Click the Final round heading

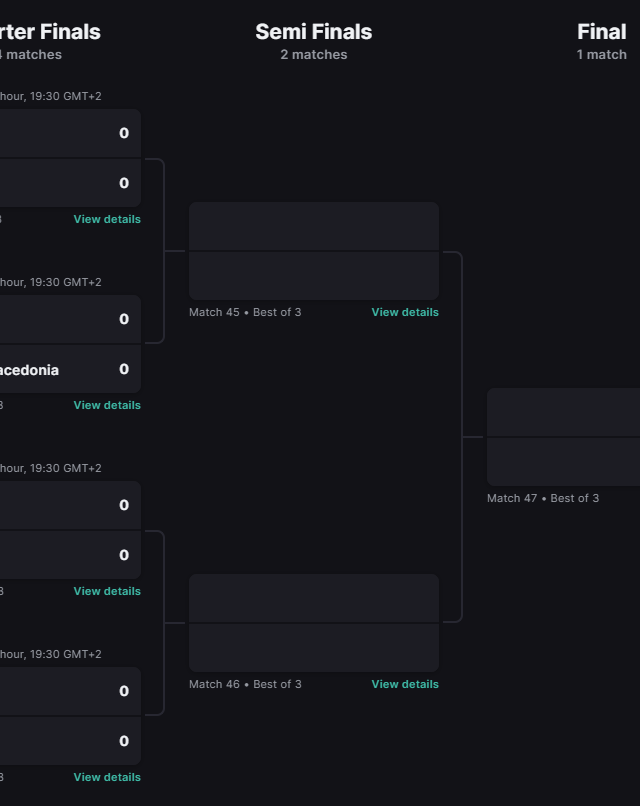point(601,32)
